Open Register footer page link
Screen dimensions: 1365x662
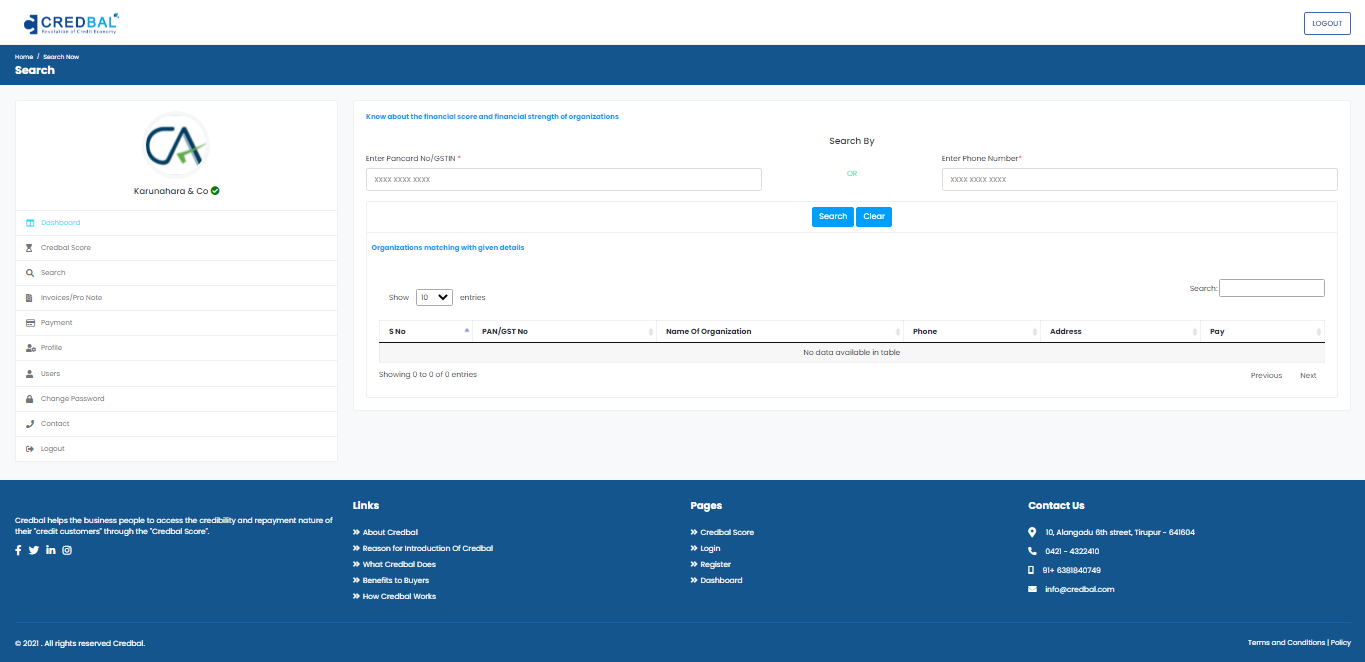[715, 564]
